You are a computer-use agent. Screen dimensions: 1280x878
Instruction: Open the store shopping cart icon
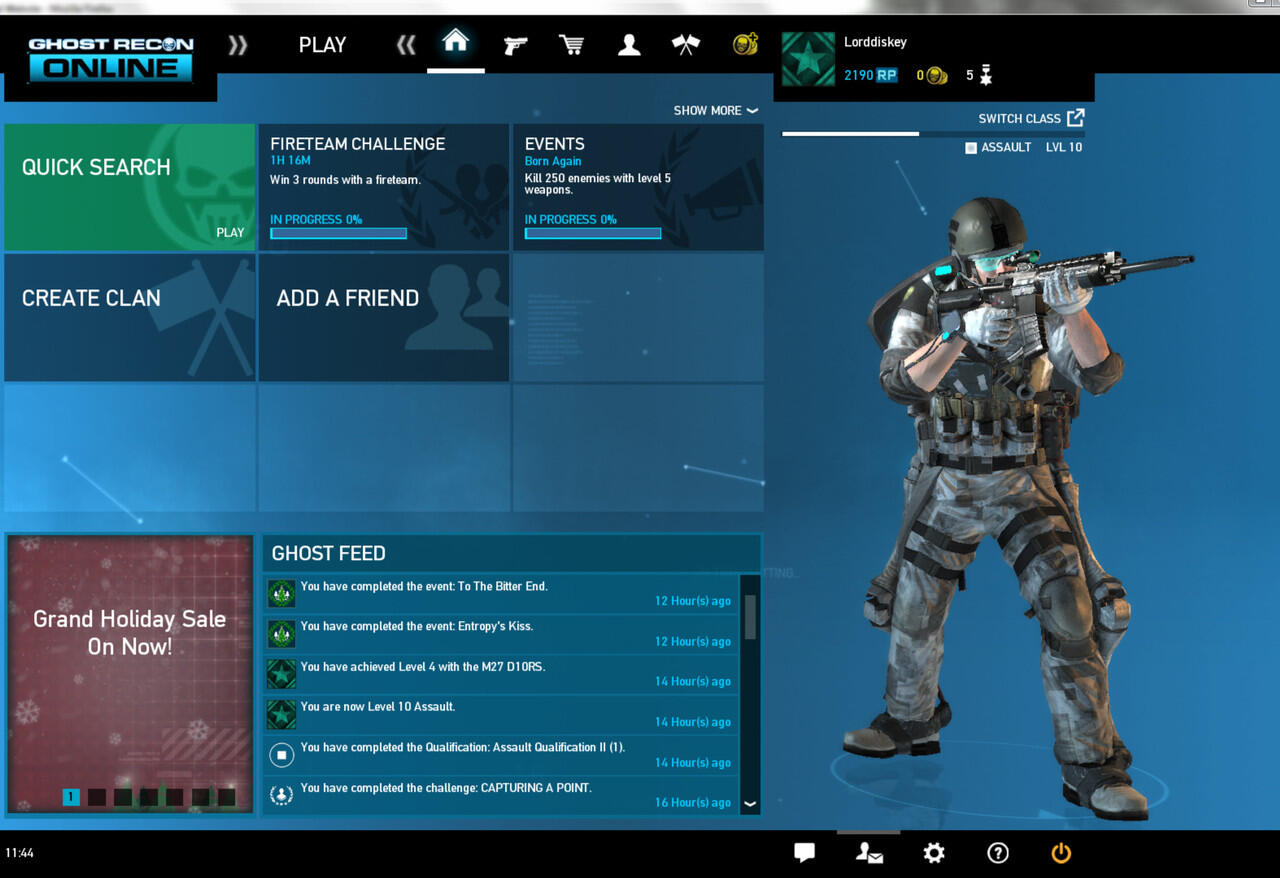(571, 44)
